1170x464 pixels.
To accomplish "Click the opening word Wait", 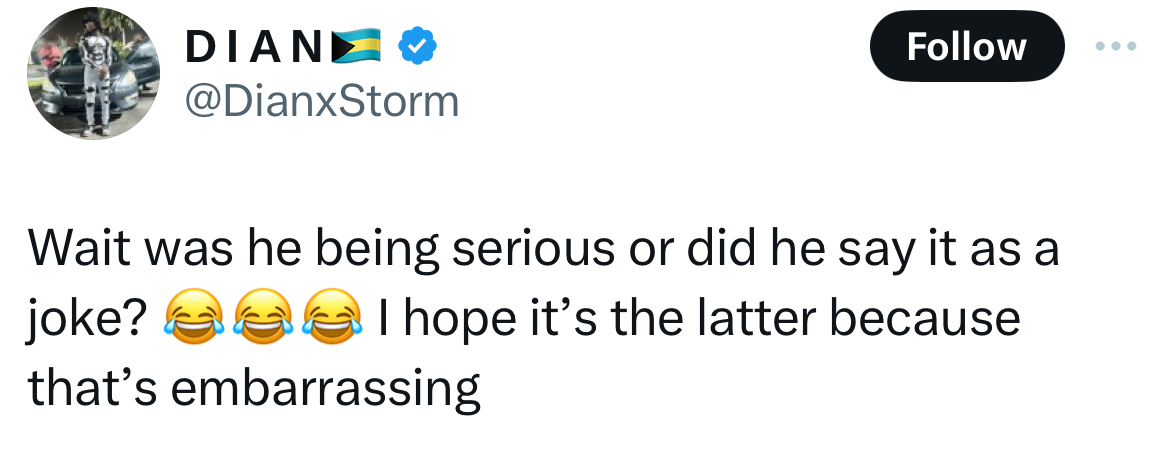I will tap(82, 250).
